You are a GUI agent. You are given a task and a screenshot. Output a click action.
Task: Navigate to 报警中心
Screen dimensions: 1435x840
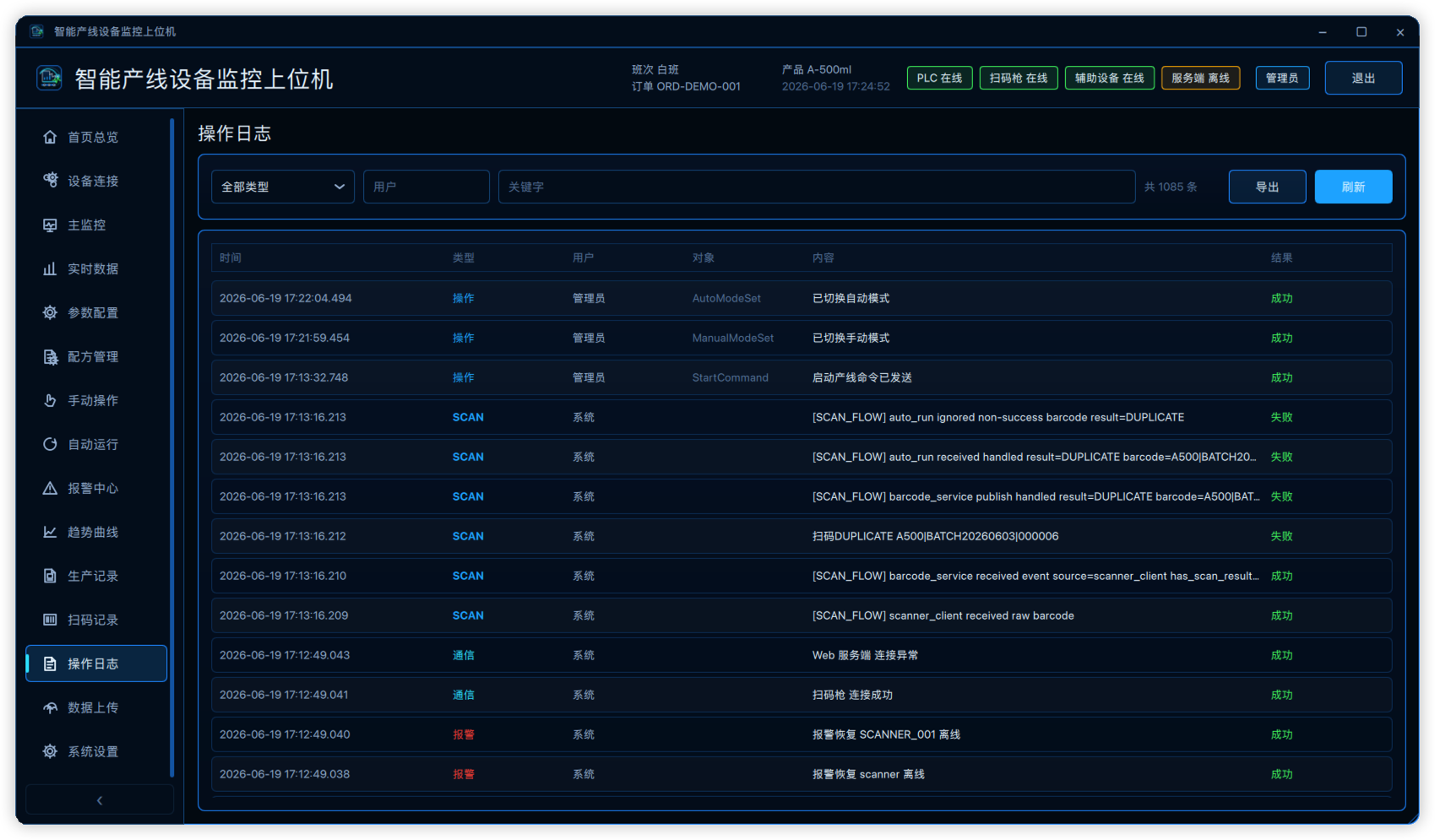[x=96, y=488]
